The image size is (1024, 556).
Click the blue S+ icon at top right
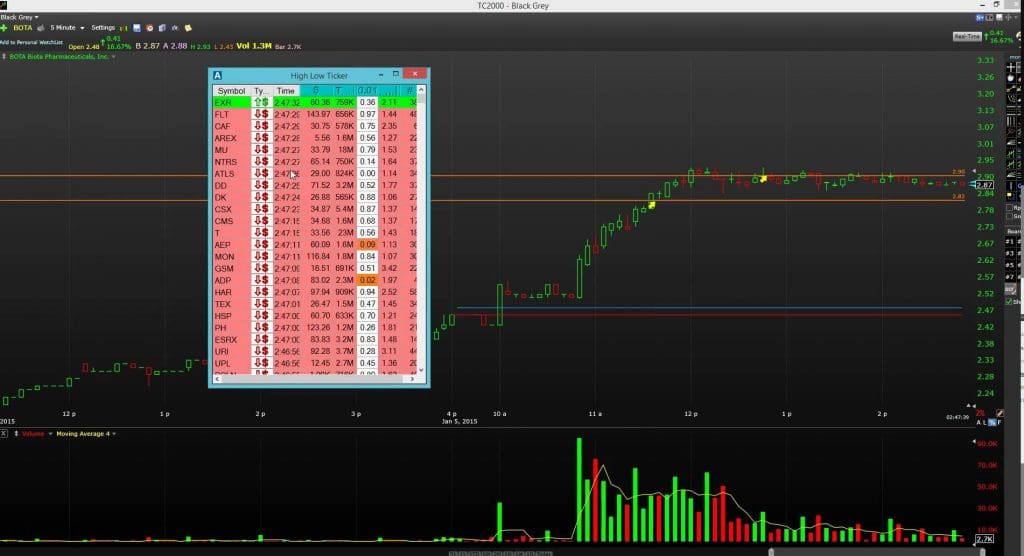tap(980, 18)
